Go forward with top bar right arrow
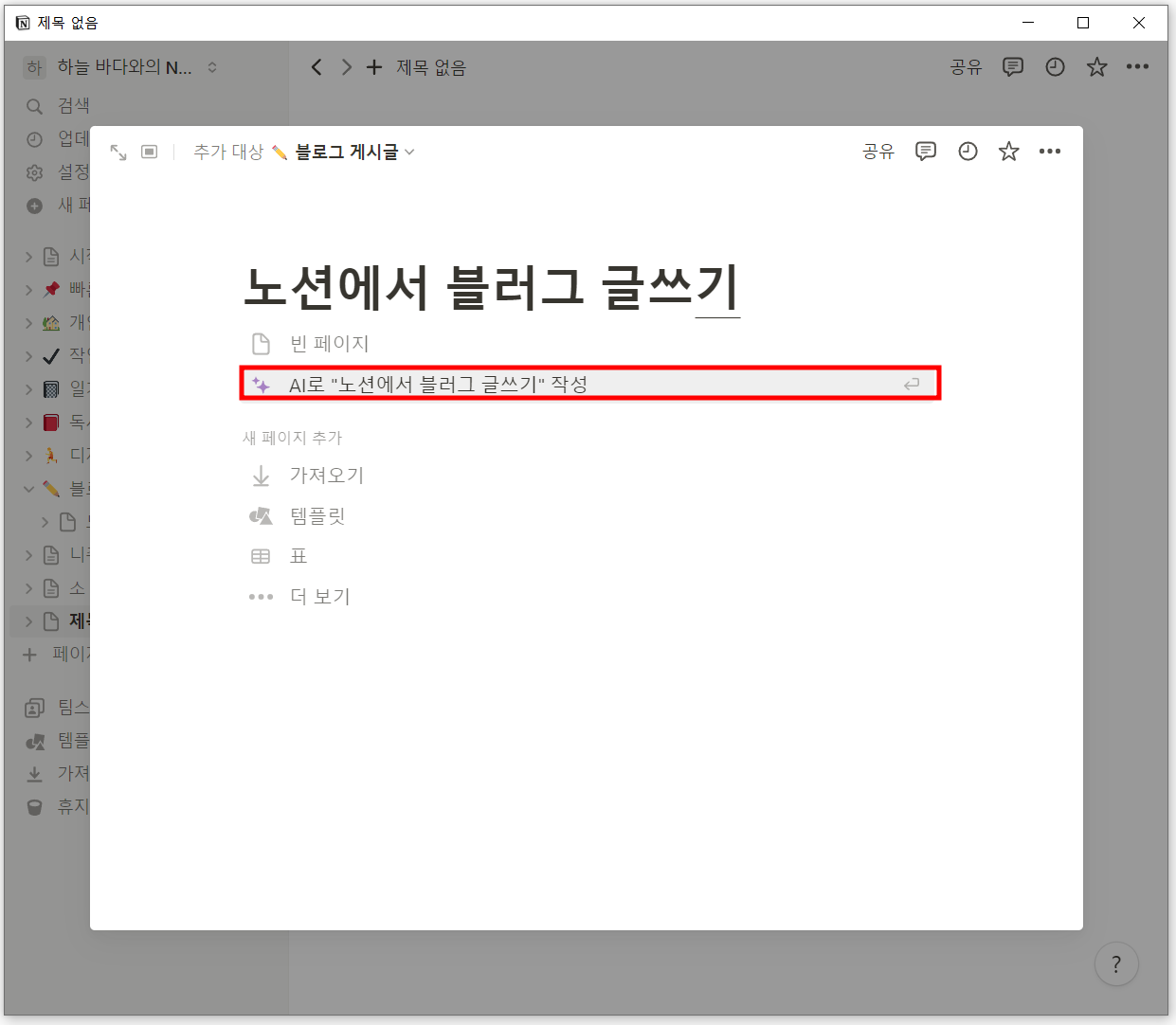The width and height of the screenshot is (1176, 1025). click(347, 67)
